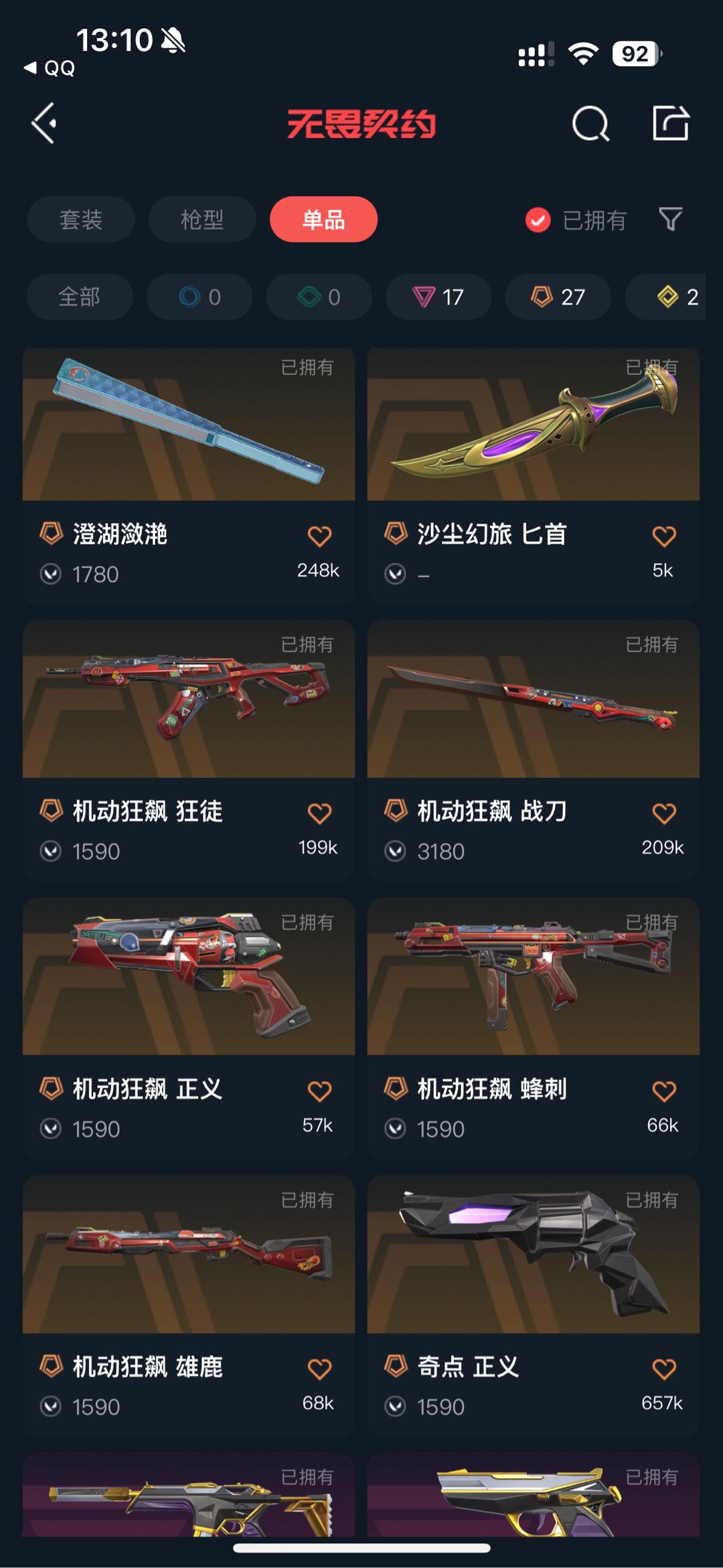Select the purple tier filter showing 17
This screenshot has height=1568, width=723.
pos(438,297)
